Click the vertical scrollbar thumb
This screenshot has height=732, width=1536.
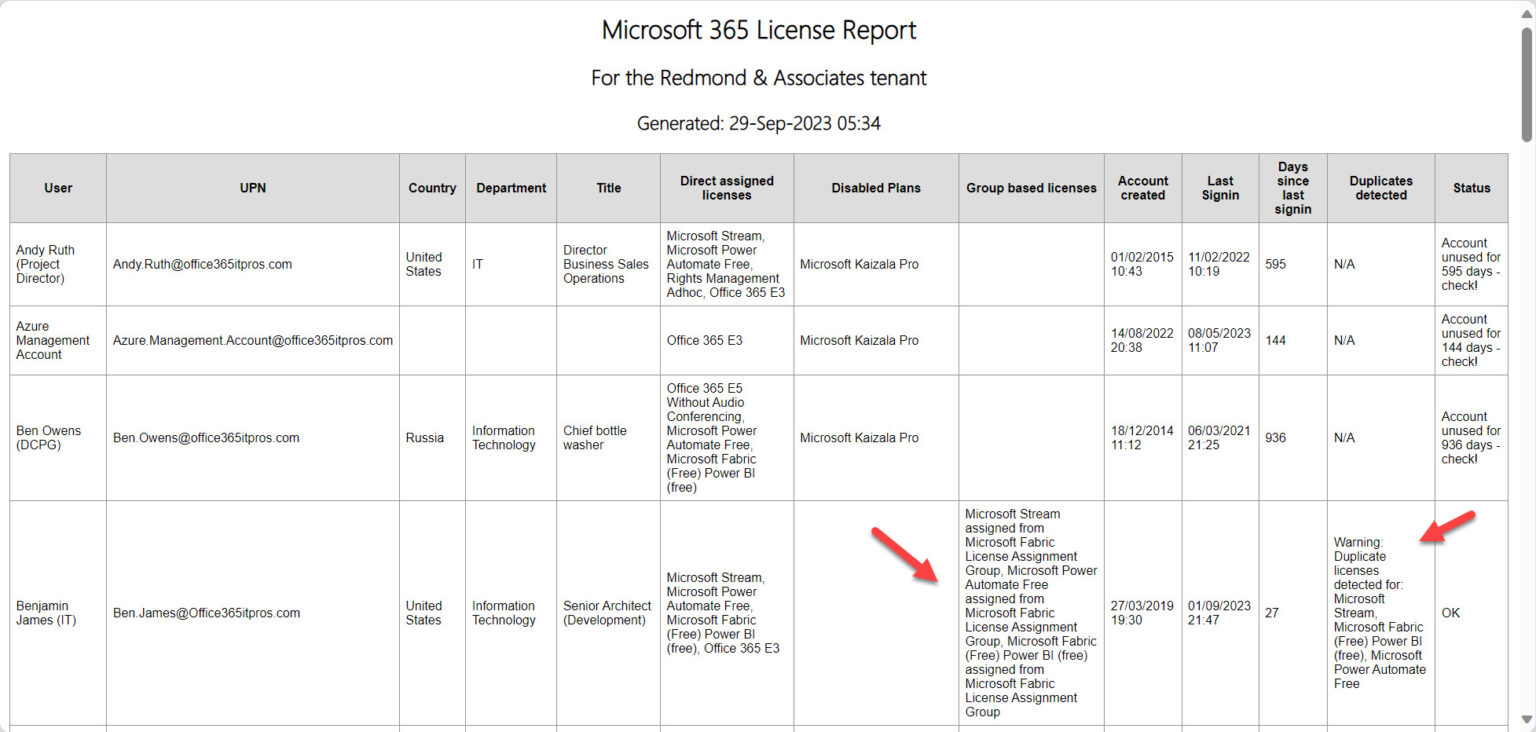[x=1527, y=80]
